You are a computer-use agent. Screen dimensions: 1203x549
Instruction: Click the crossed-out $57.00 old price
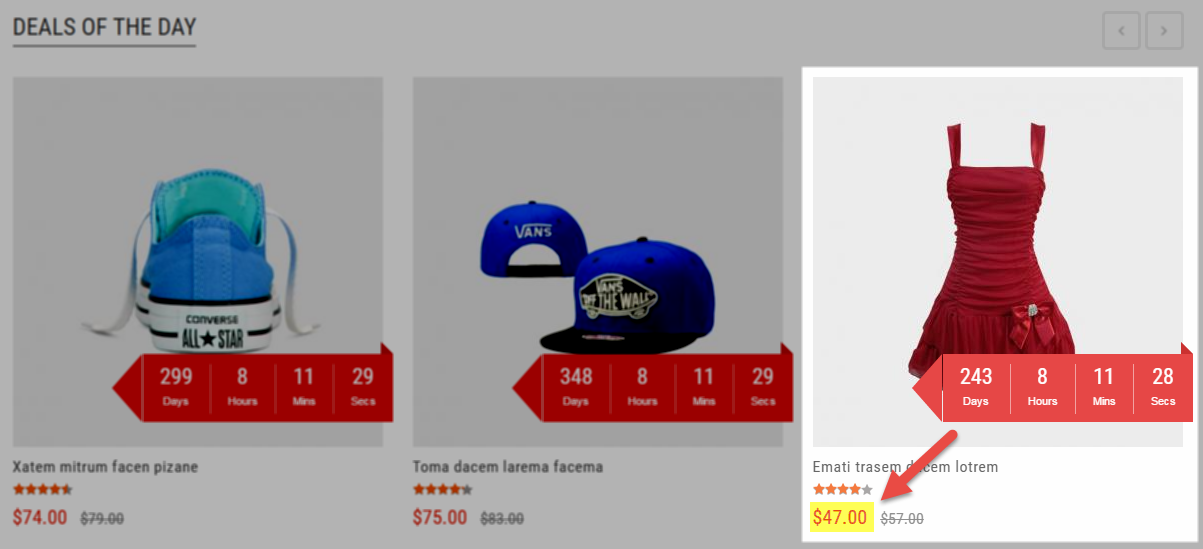coord(902,519)
